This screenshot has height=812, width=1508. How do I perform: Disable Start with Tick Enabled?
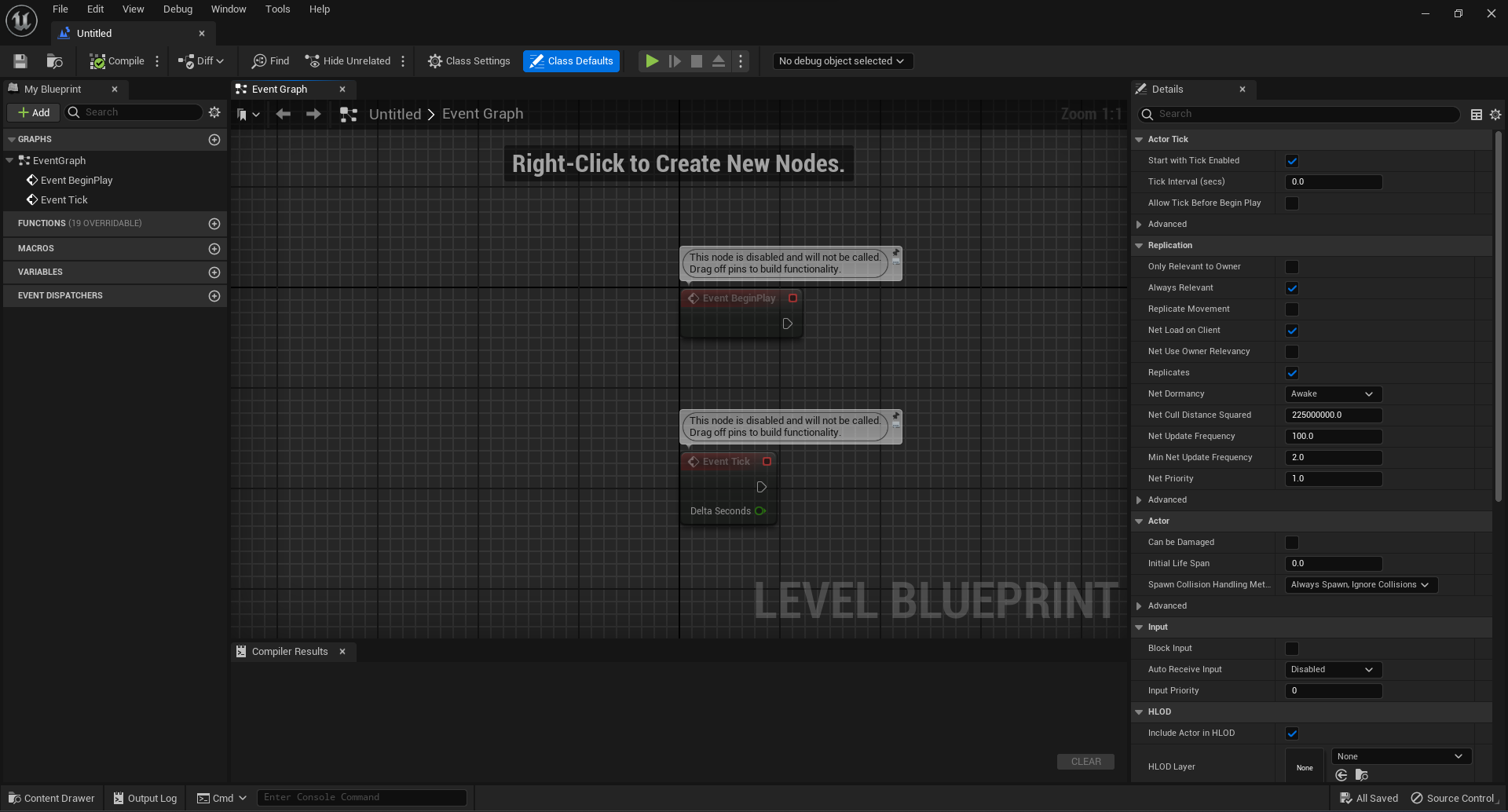click(1292, 160)
